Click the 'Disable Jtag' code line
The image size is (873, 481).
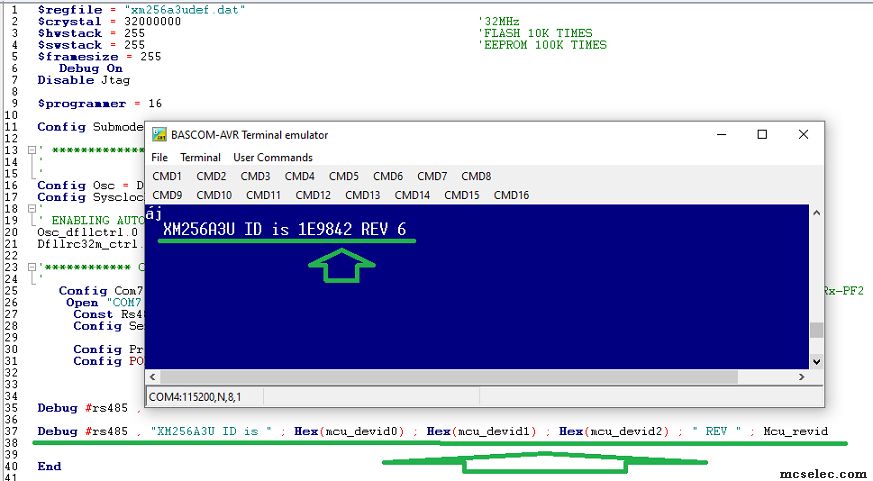click(x=84, y=80)
